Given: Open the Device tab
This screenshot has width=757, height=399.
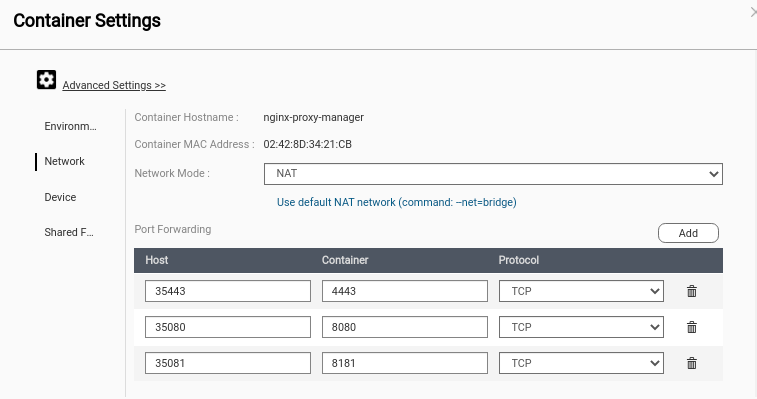Looking at the screenshot, I should 60,197.
